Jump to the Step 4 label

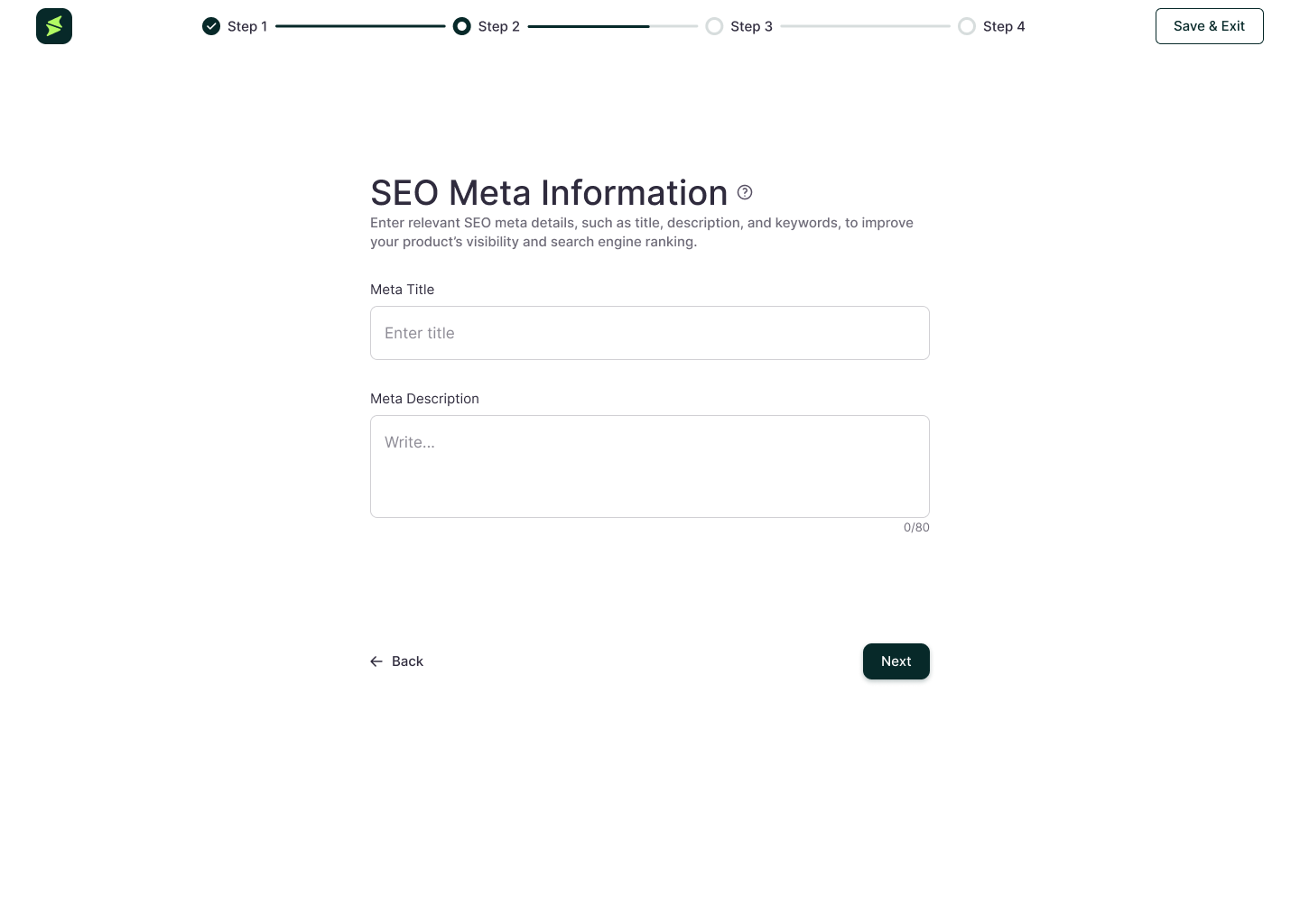click(1004, 26)
